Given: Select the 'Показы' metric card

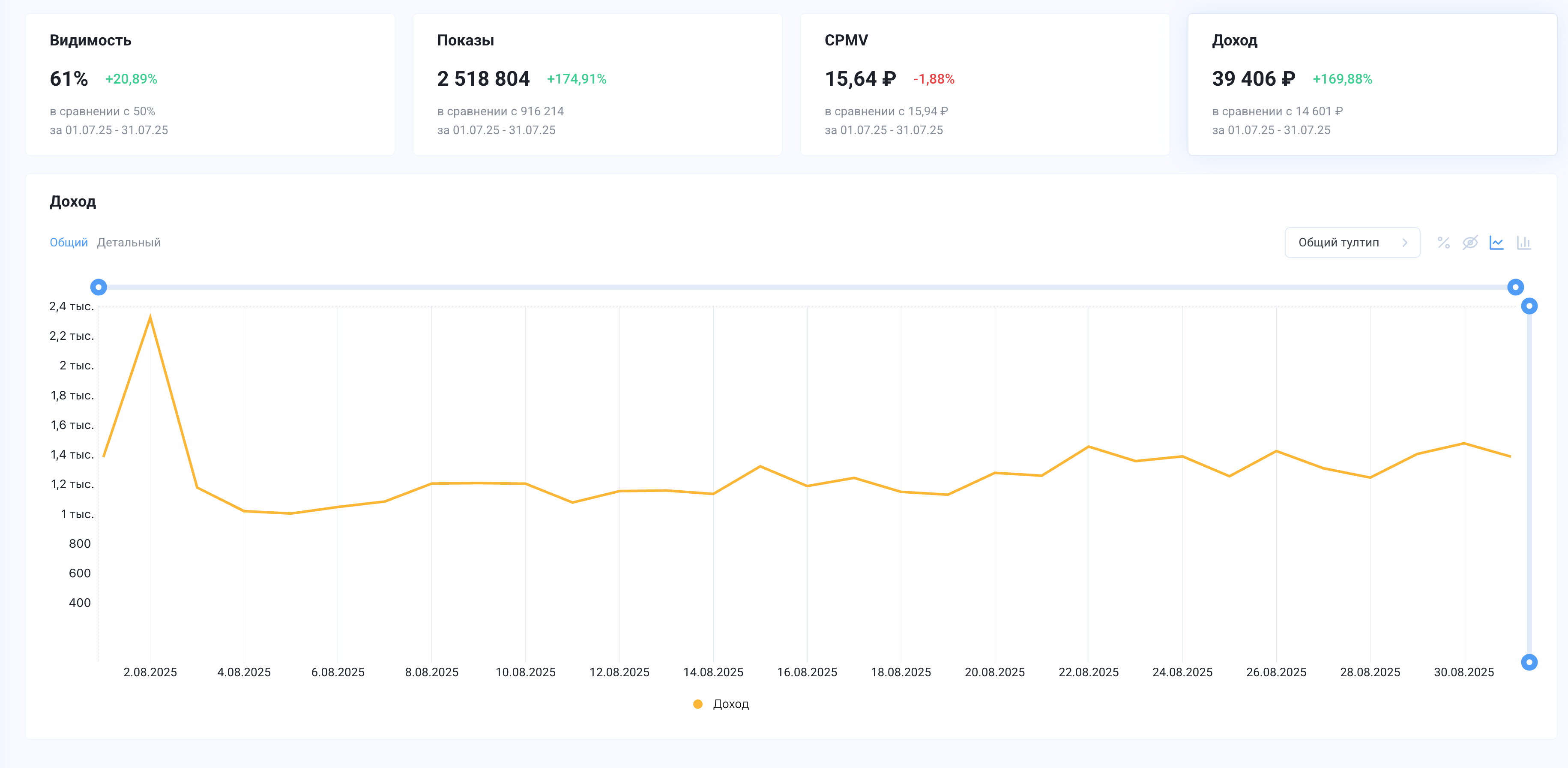Looking at the screenshot, I should 597,84.
